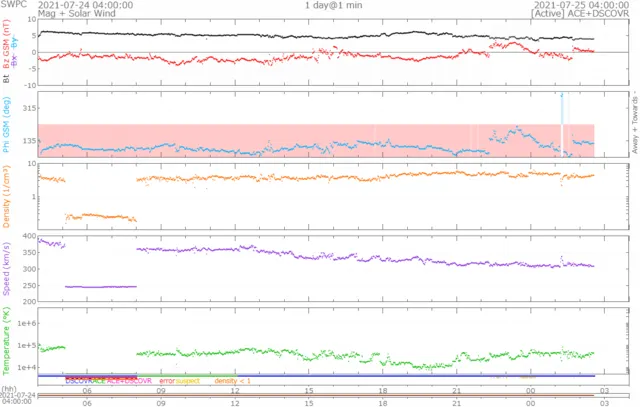
Task: Click the '00' hour tick on bottom time axis
Action: tap(530, 403)
